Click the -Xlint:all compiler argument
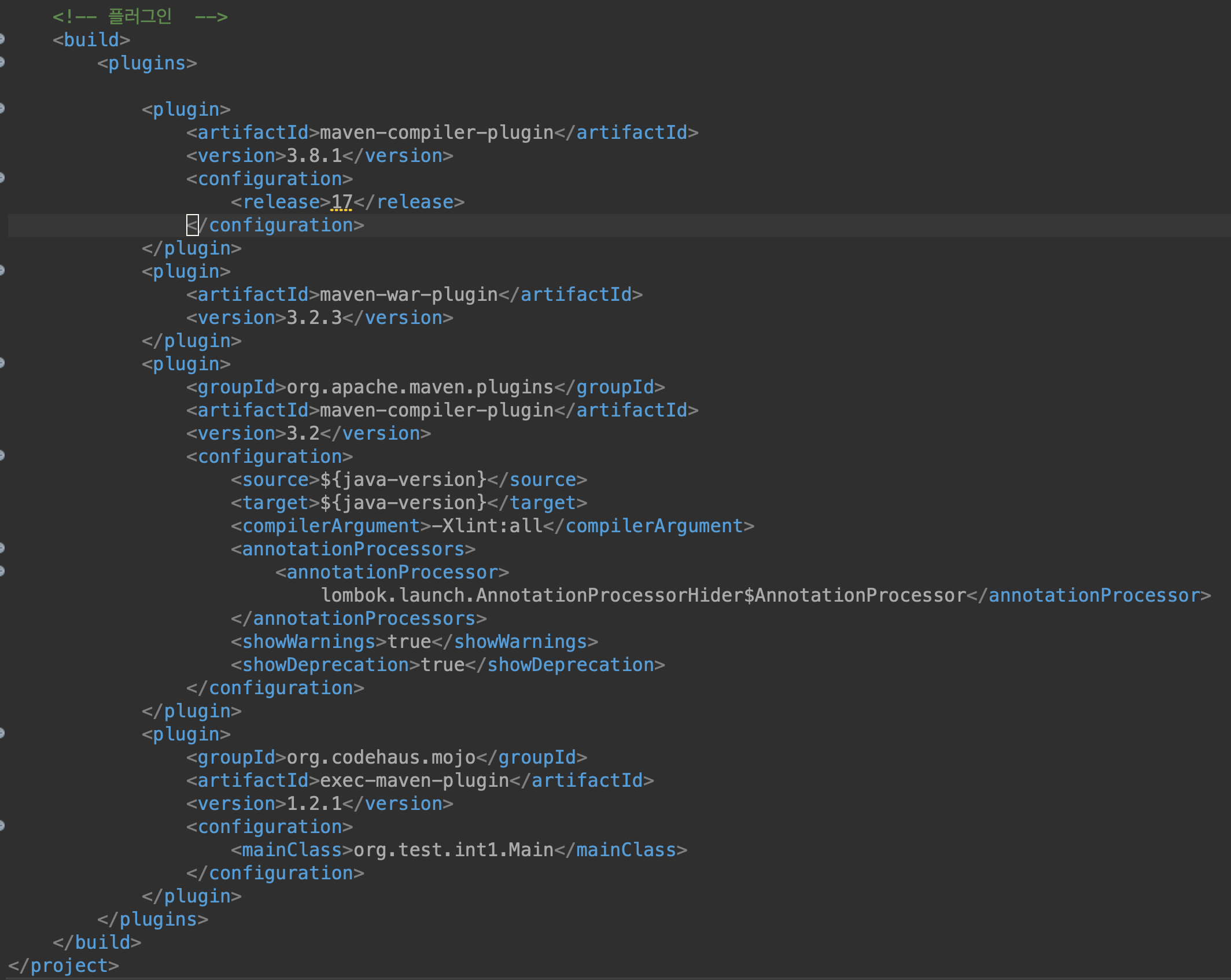The image size is (1231, 980). 487,526
